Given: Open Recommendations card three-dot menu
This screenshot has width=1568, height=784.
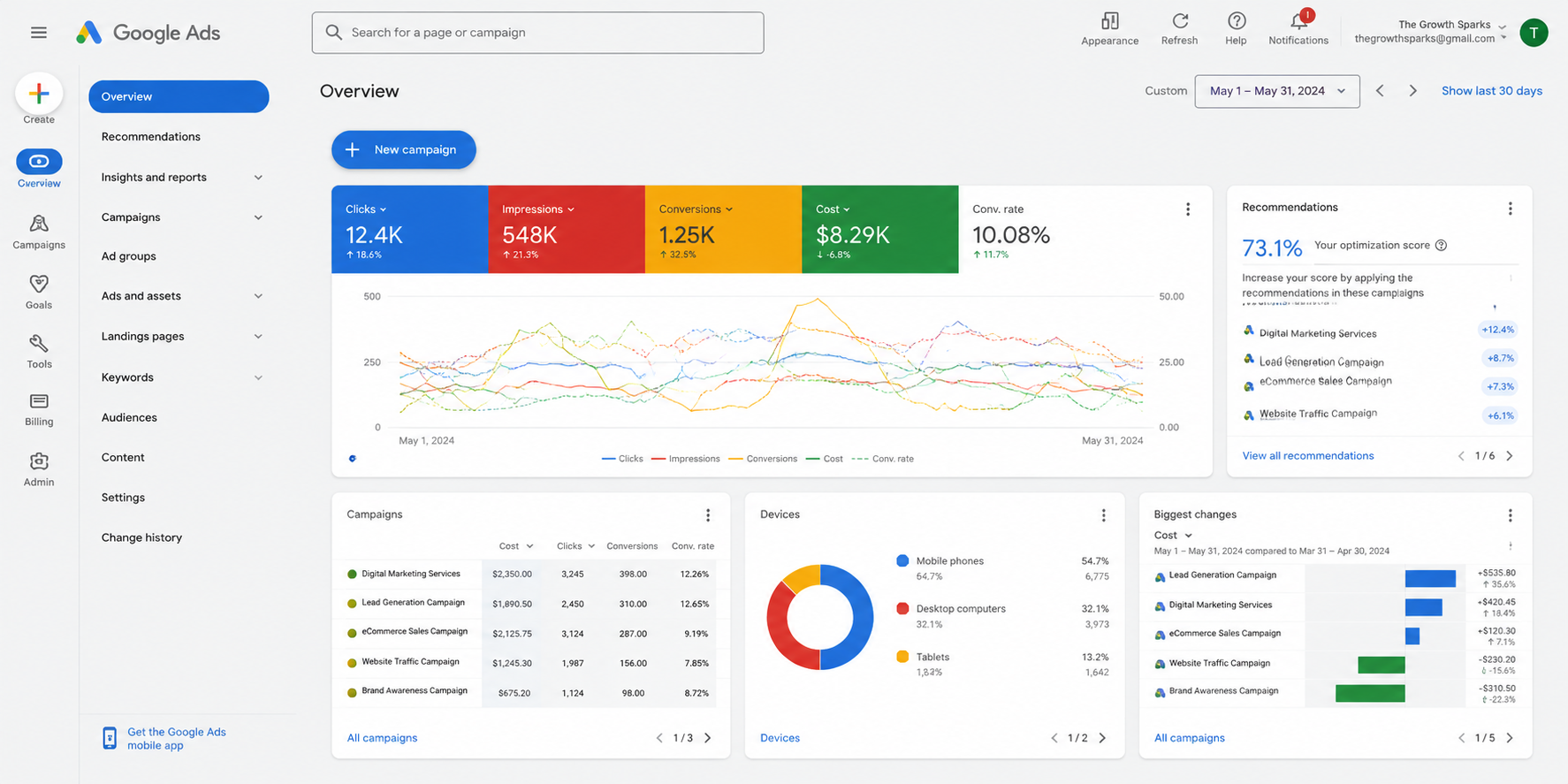Looking at the screenshot, I should click(1510, 209).
